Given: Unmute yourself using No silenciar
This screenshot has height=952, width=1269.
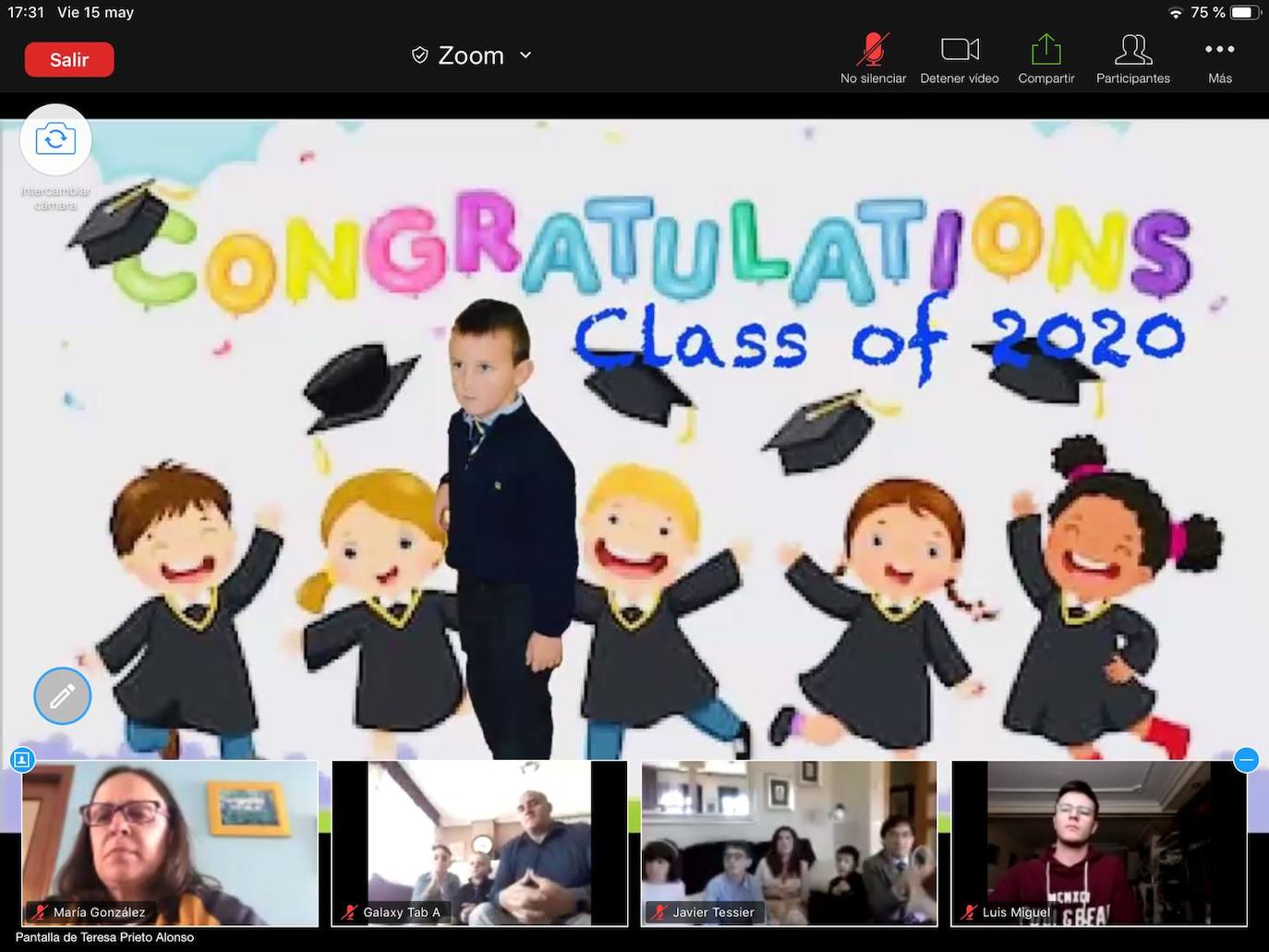Looking at the screenshot, I should coord(872,49).
